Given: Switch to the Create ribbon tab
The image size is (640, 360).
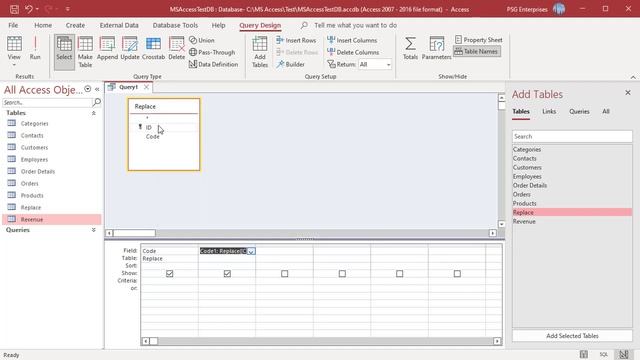Looking at the screenshot, I should tap(75, 25).
